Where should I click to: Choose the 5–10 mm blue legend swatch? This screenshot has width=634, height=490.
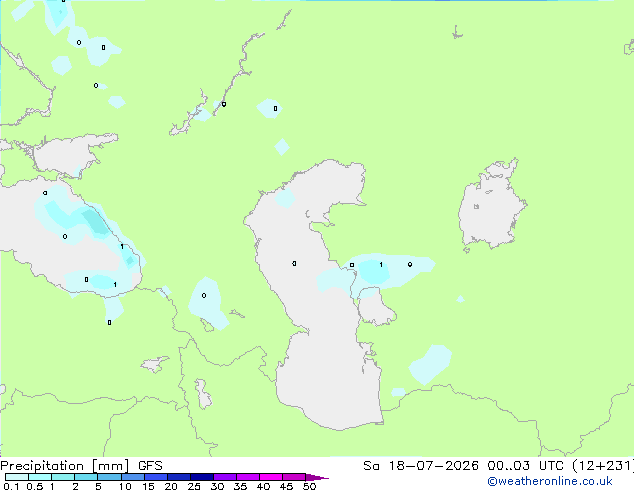pyautogui.click(x=109, y=477)
